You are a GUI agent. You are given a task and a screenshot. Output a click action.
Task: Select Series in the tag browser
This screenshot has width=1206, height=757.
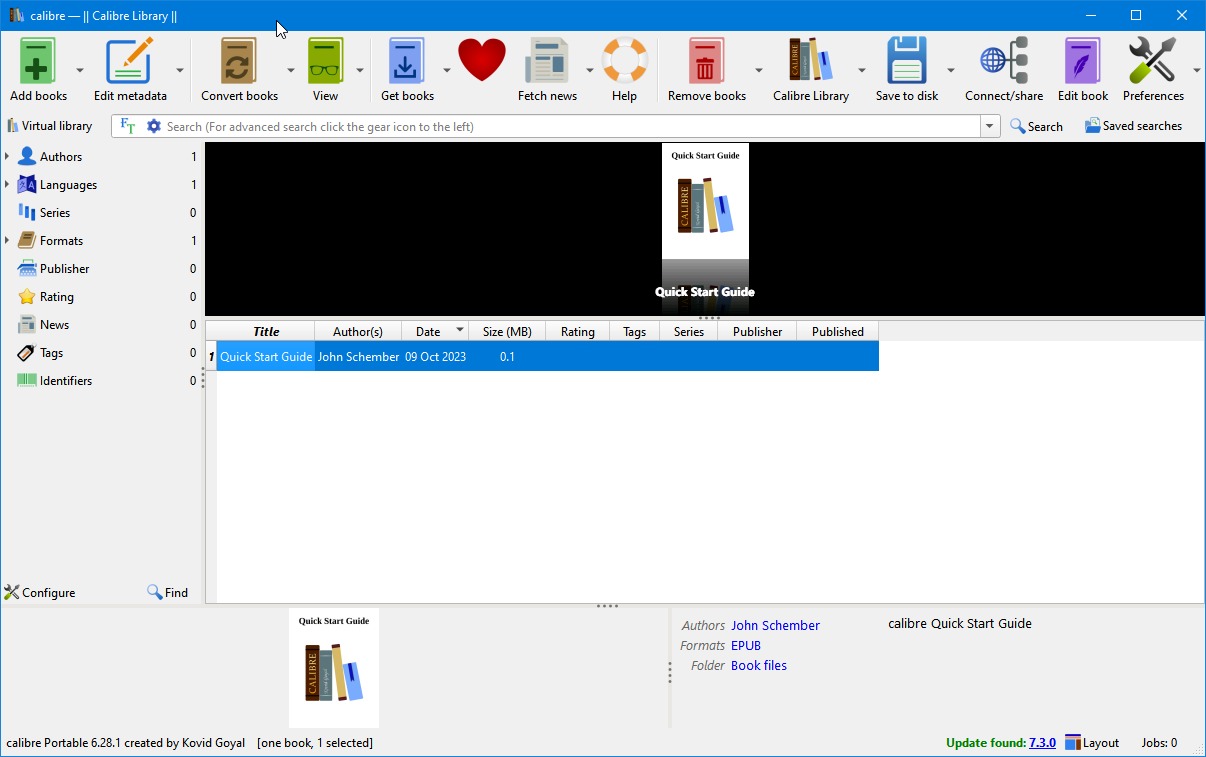[55, 213]
